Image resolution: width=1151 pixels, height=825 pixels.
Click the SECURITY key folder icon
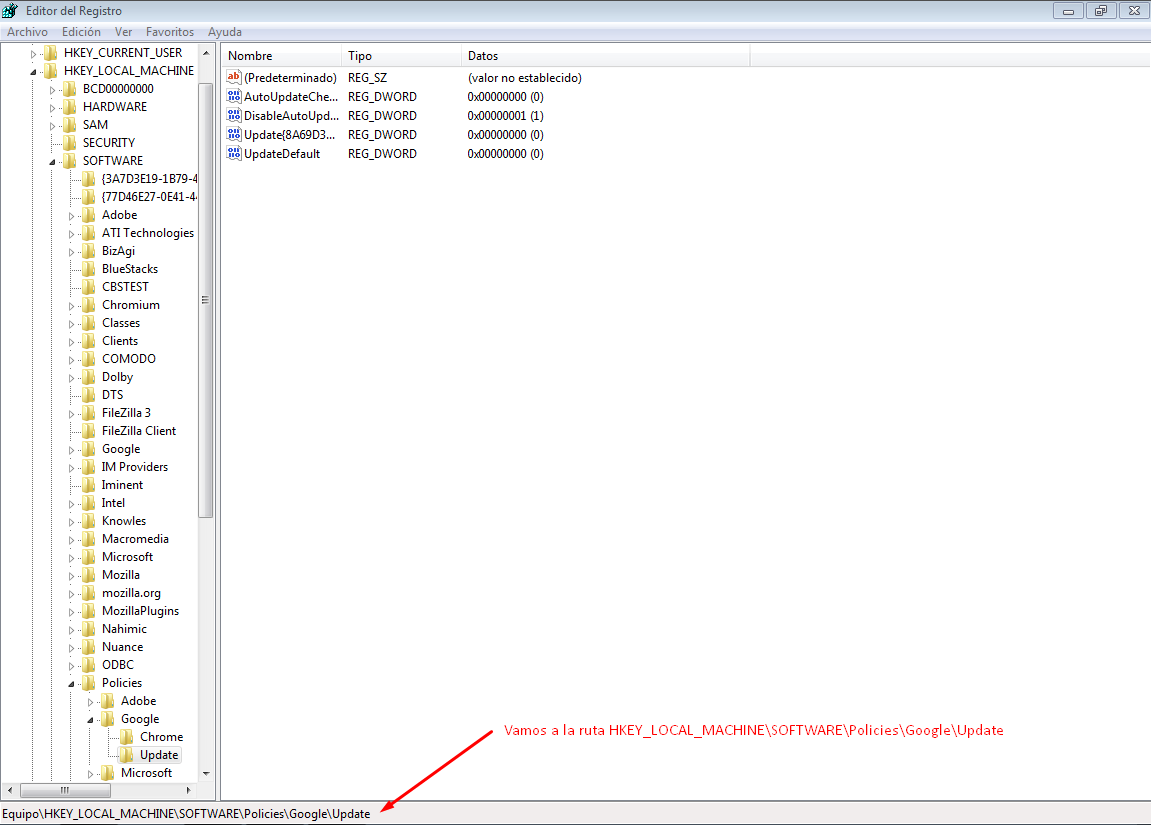click(x=70, y=142)
